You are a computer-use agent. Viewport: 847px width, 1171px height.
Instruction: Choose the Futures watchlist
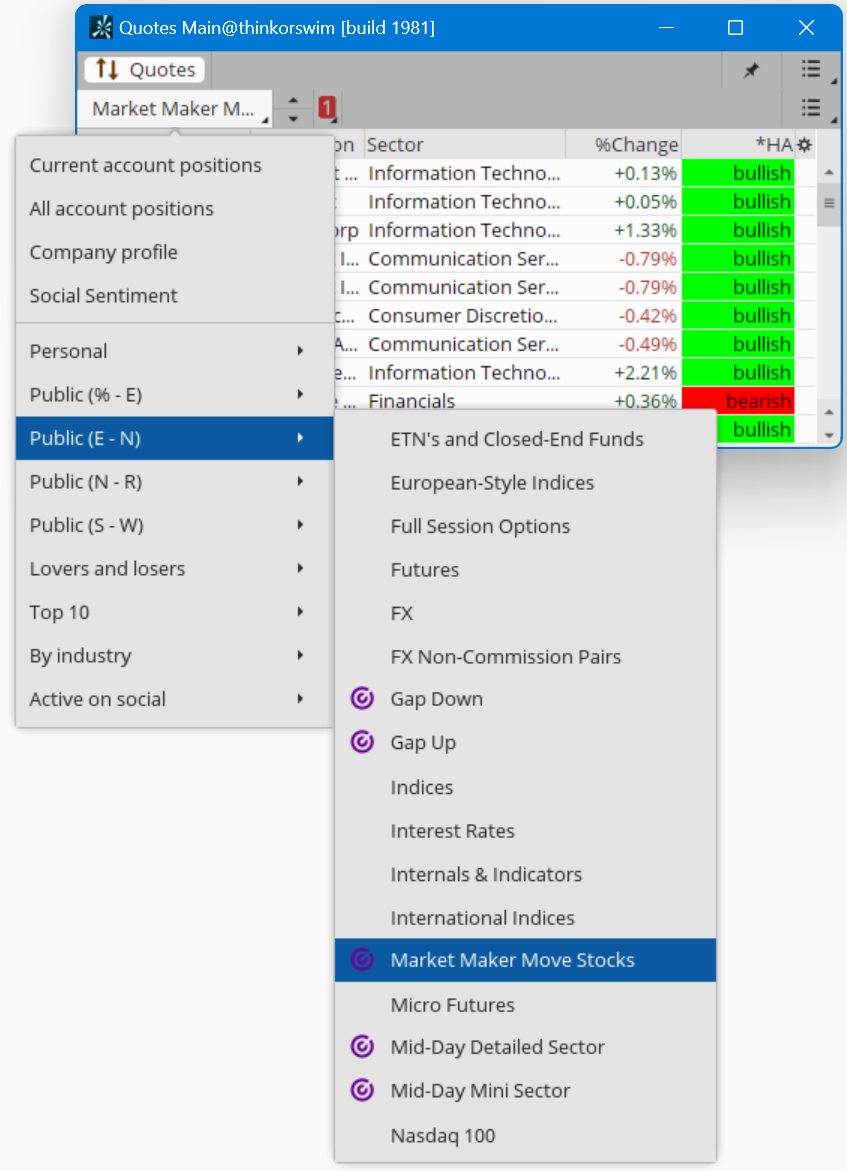click(525, 570)
